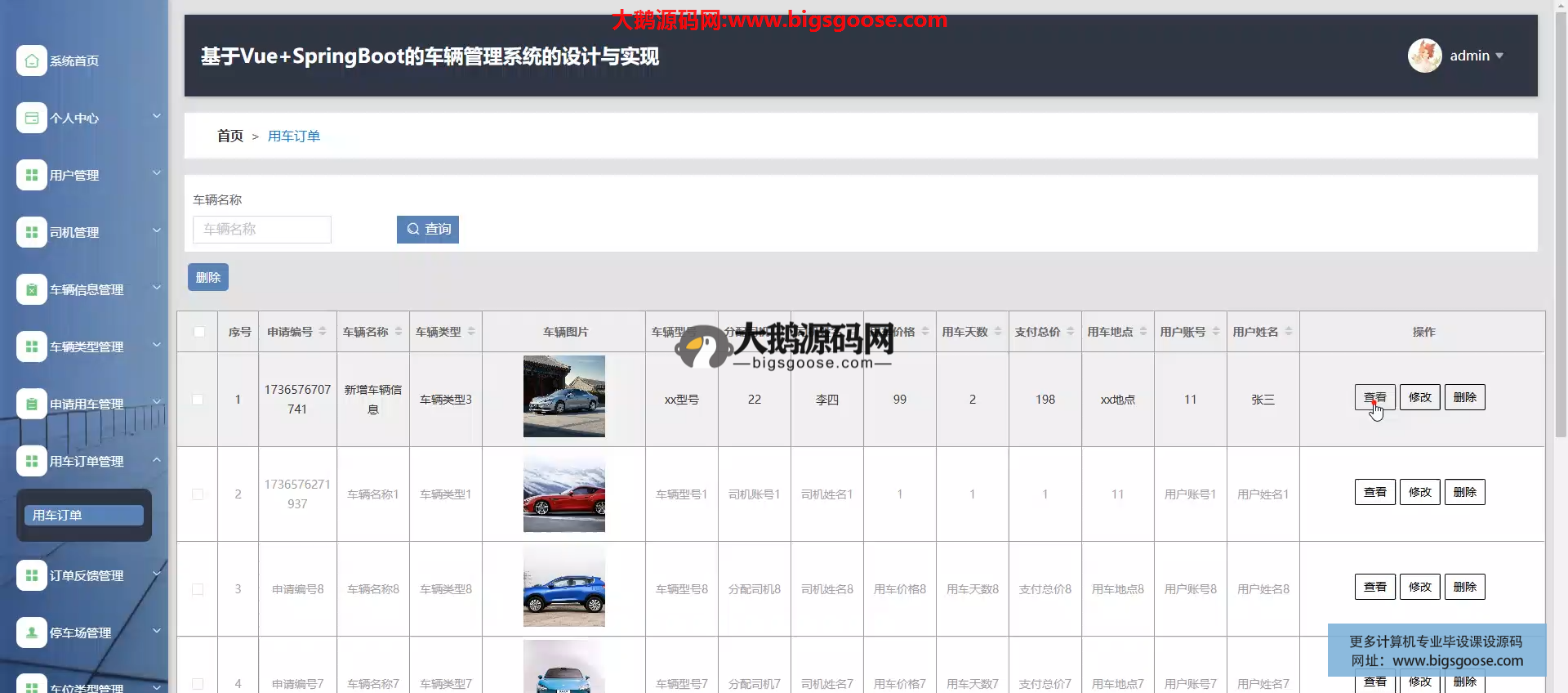
Task: Collapse the 用车订单管理 menu chevron
Action: click(x=157, y=460)
